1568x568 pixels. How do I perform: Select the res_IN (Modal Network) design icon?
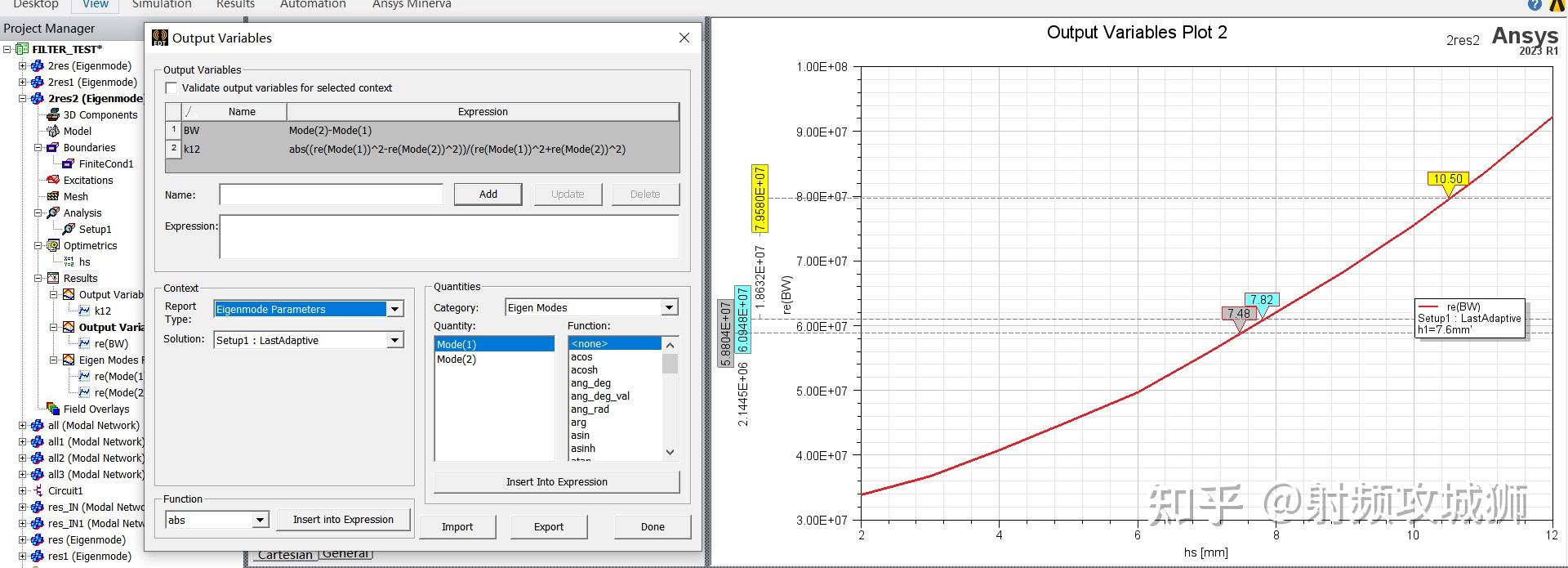click(37, 507)
